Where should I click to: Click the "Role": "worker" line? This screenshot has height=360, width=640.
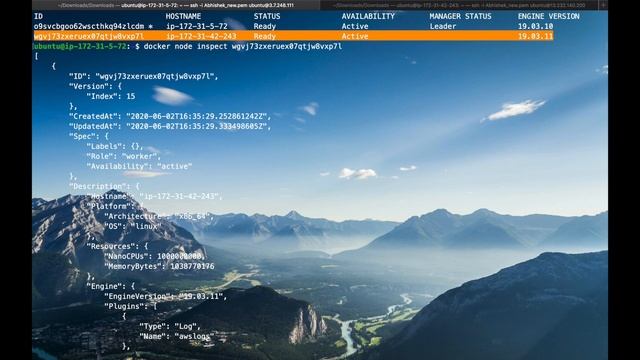pyautogui.click(x=124, y=156)
